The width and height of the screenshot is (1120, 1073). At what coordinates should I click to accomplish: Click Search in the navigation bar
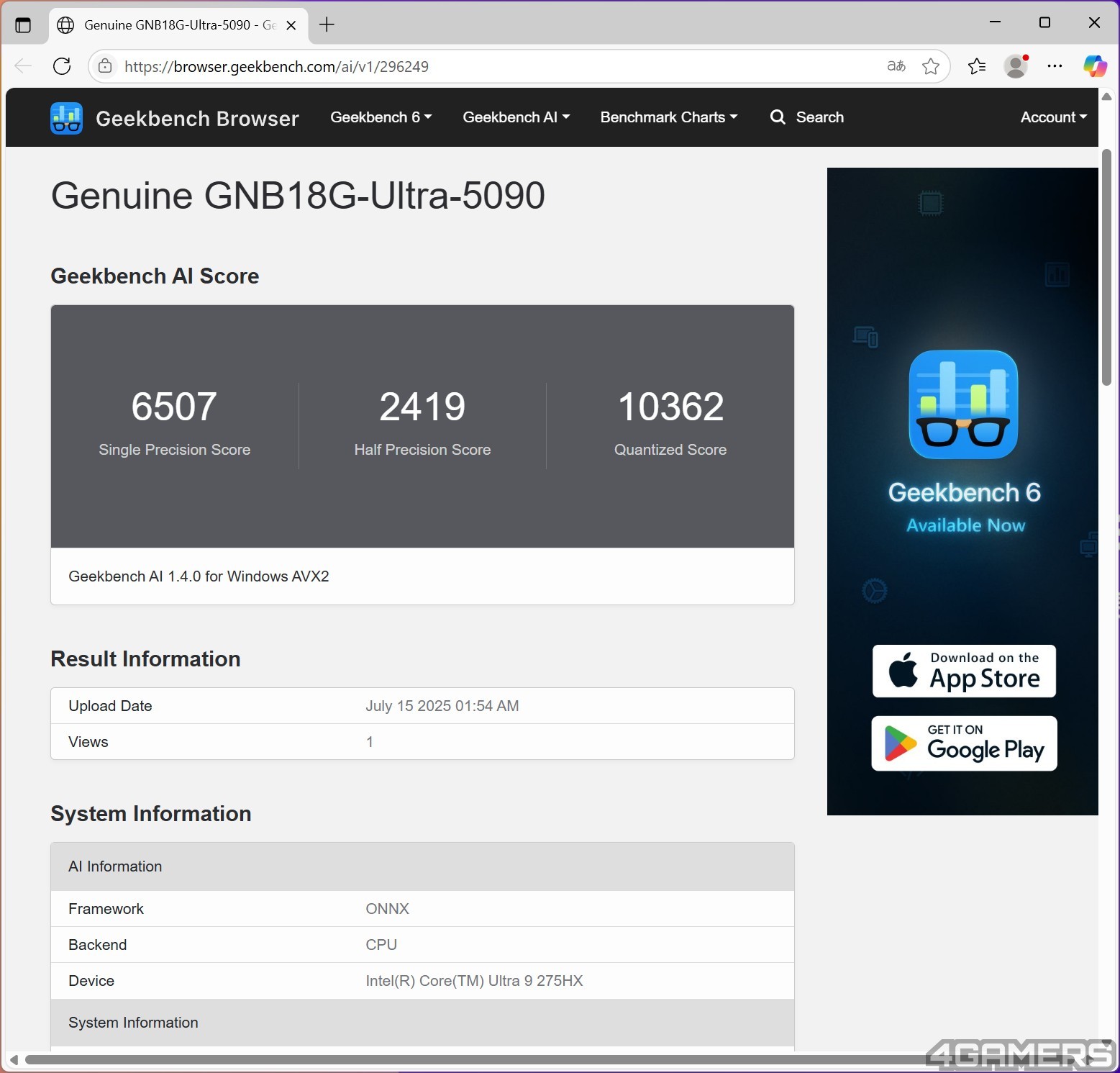coord(806,117)
